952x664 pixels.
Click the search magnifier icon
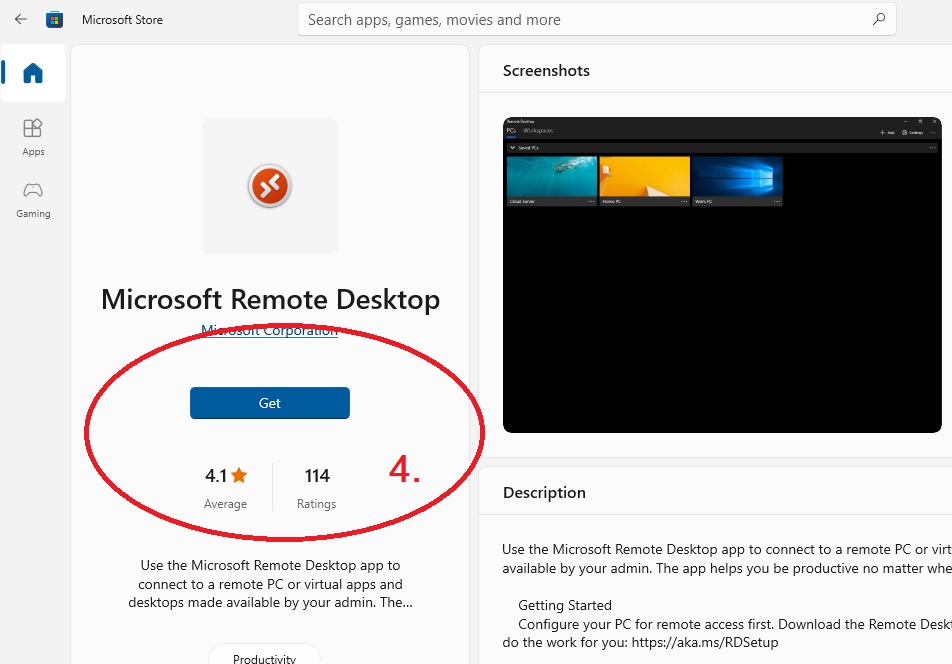click(x=878, y=19)
